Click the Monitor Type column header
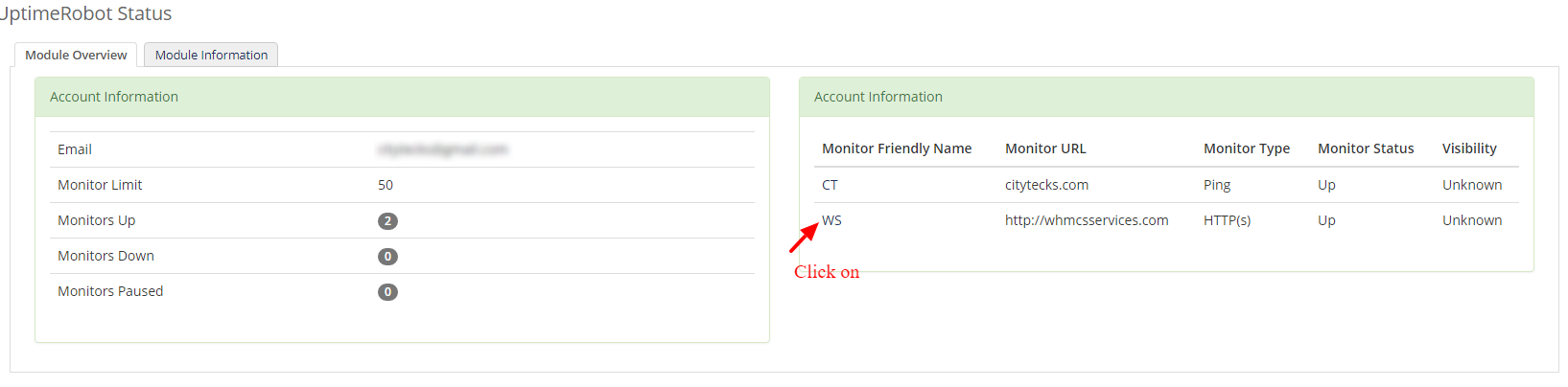This screenshot has width=1568, height=387. click(1247, 148)
